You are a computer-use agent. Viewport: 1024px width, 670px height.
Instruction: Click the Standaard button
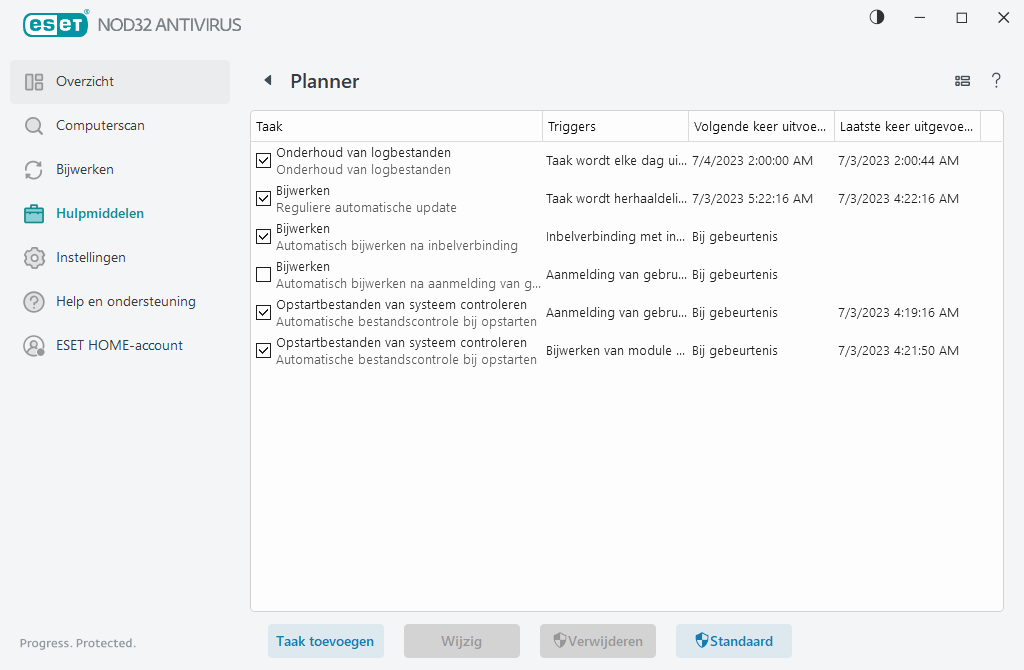734,641
